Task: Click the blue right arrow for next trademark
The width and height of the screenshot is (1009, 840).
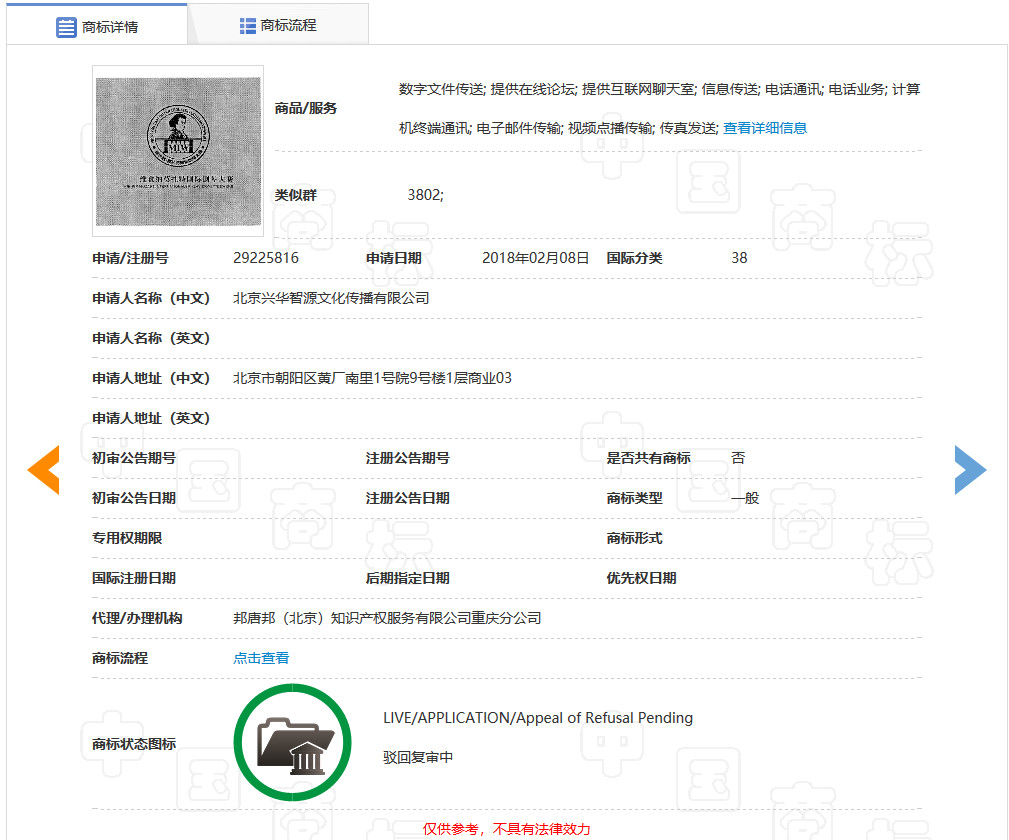Action: (x=969, y=469)
